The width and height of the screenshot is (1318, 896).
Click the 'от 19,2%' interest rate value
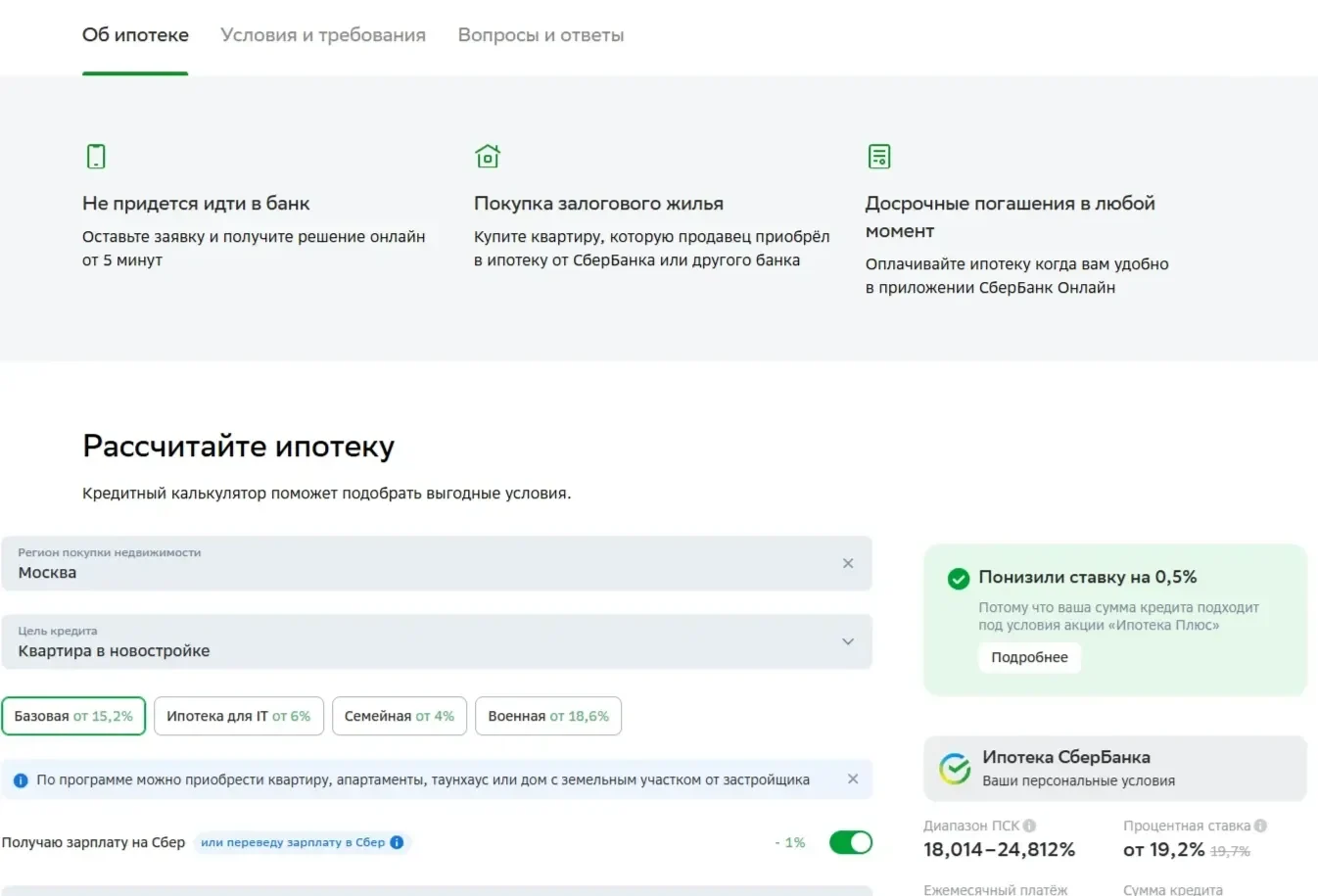point(1163,850)
